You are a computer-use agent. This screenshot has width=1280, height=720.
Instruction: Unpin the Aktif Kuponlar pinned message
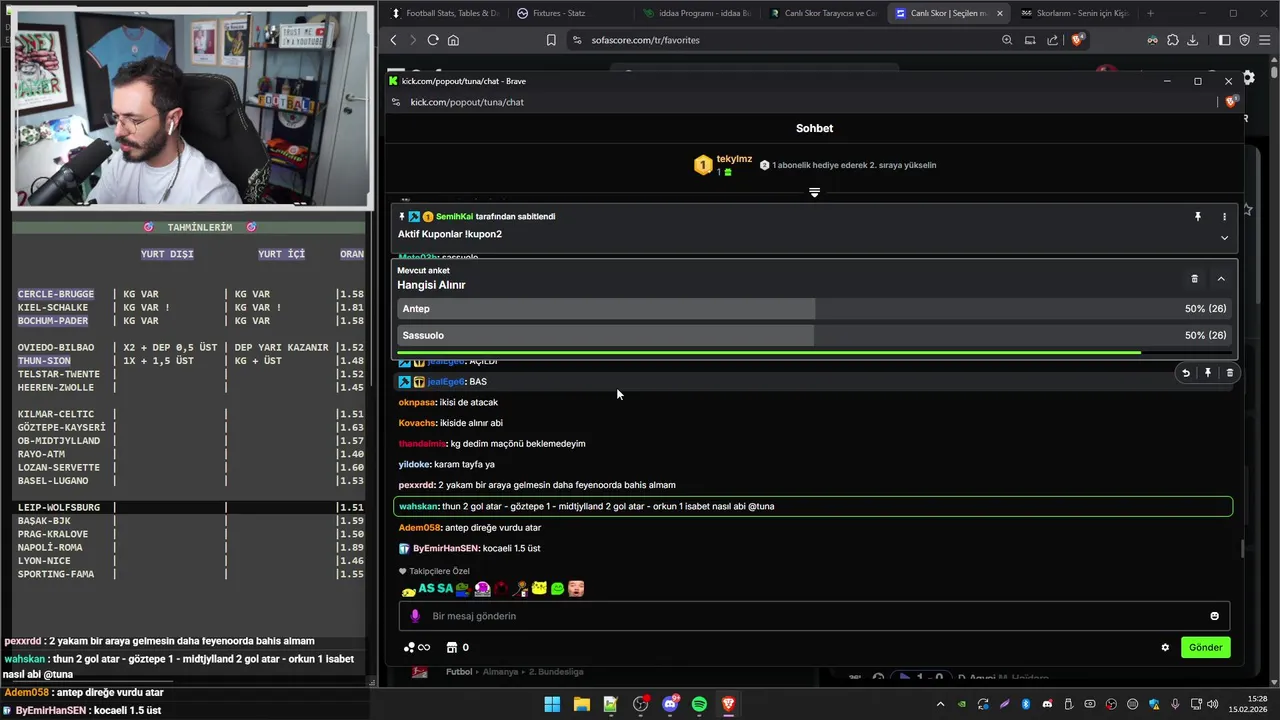click(x=1197, y=216)
